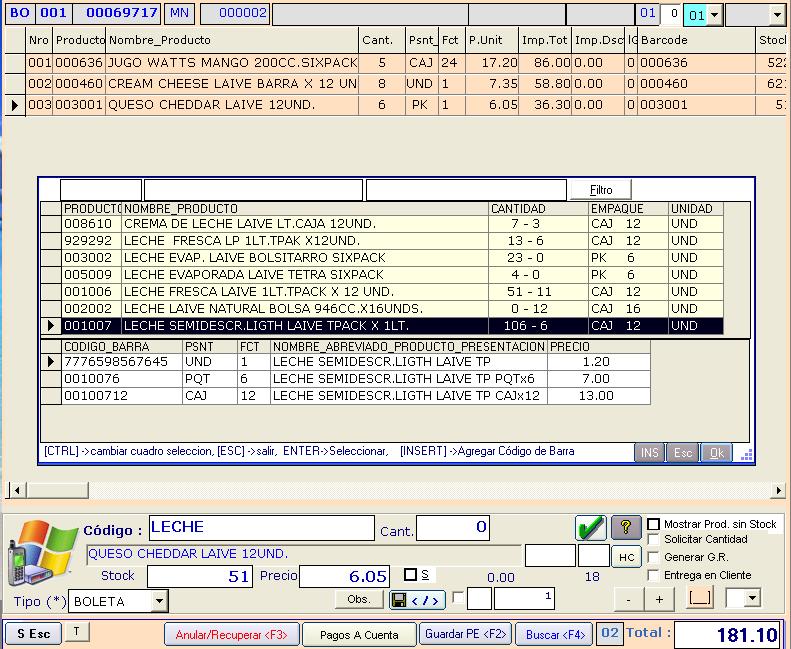The image size is (791, 649).
Task: Click the NOMBRE_PRODUCTO column header
Action: (x=305, y=209)
